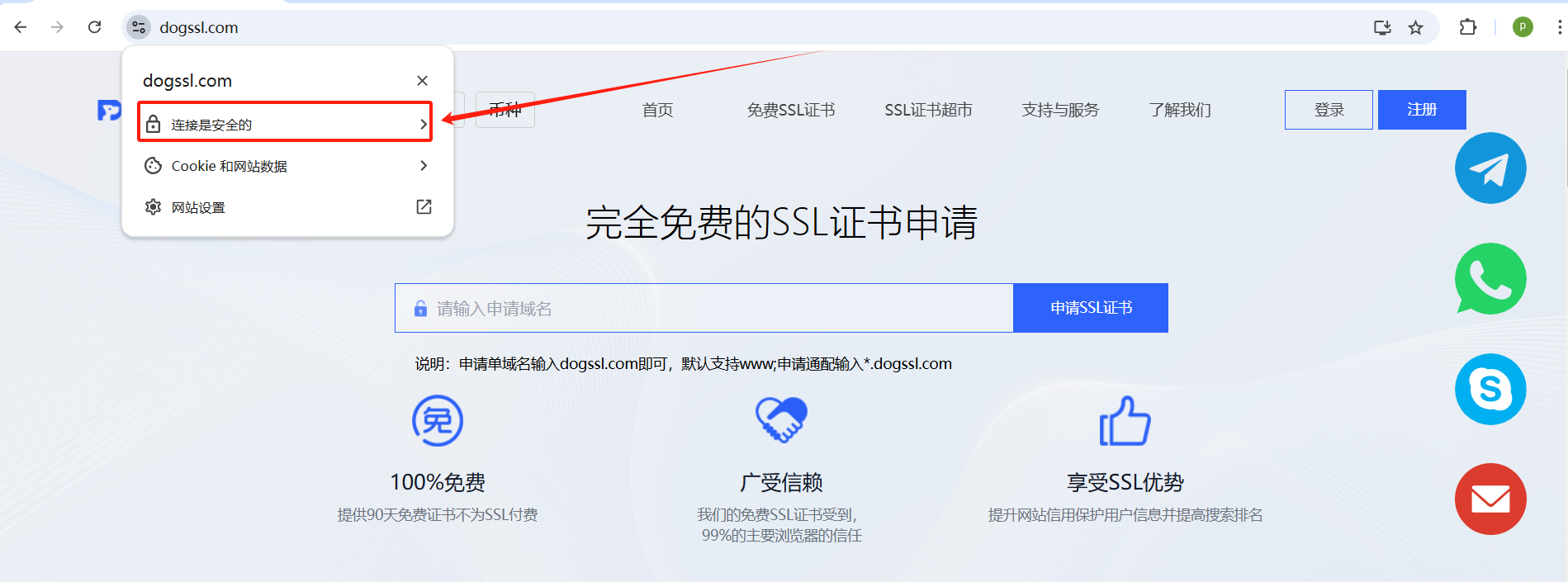Image resolution: width=1568 pixels, height=582 pixels.
Task: Open the browser three-dot menu
Action: [x=1559, y=27]
